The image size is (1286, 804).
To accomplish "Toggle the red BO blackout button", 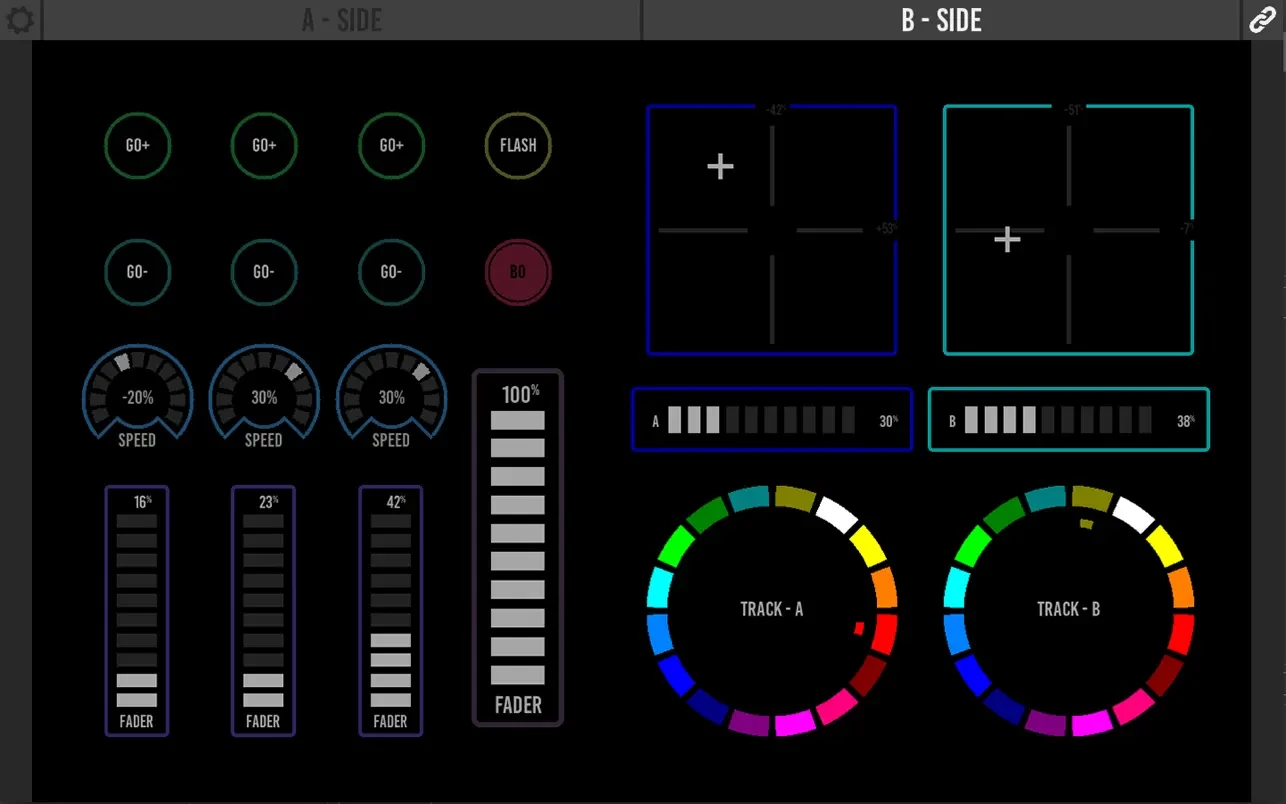I will (x=518, y=272).
